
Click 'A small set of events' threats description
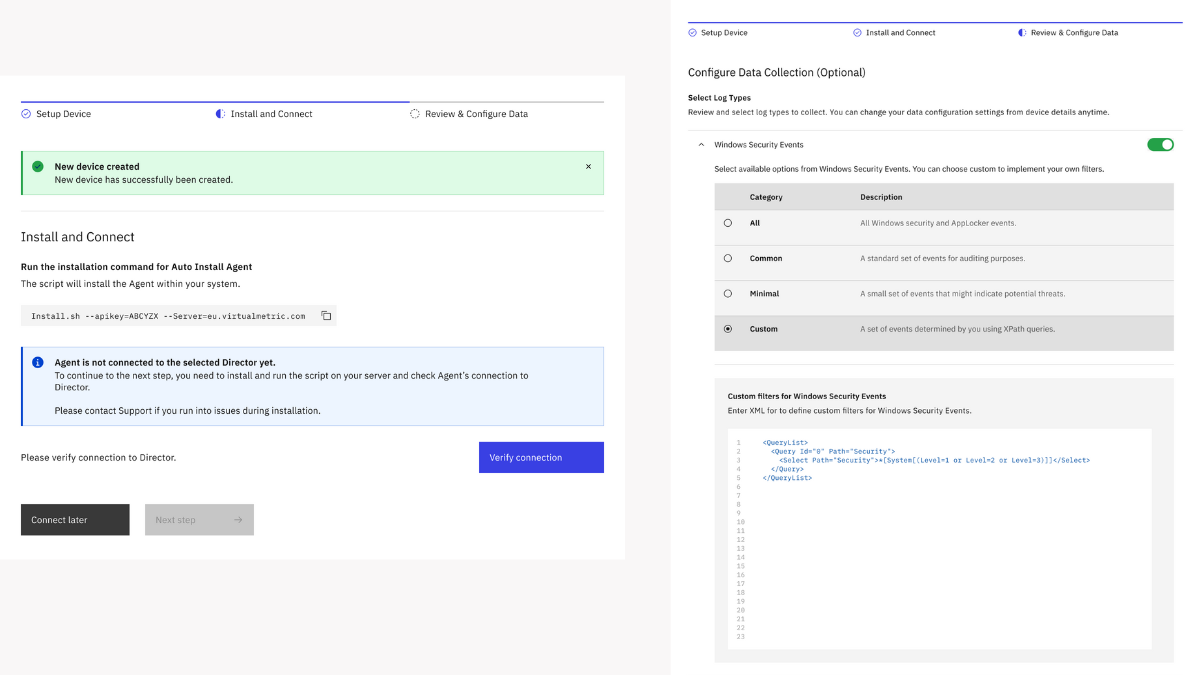962,293
